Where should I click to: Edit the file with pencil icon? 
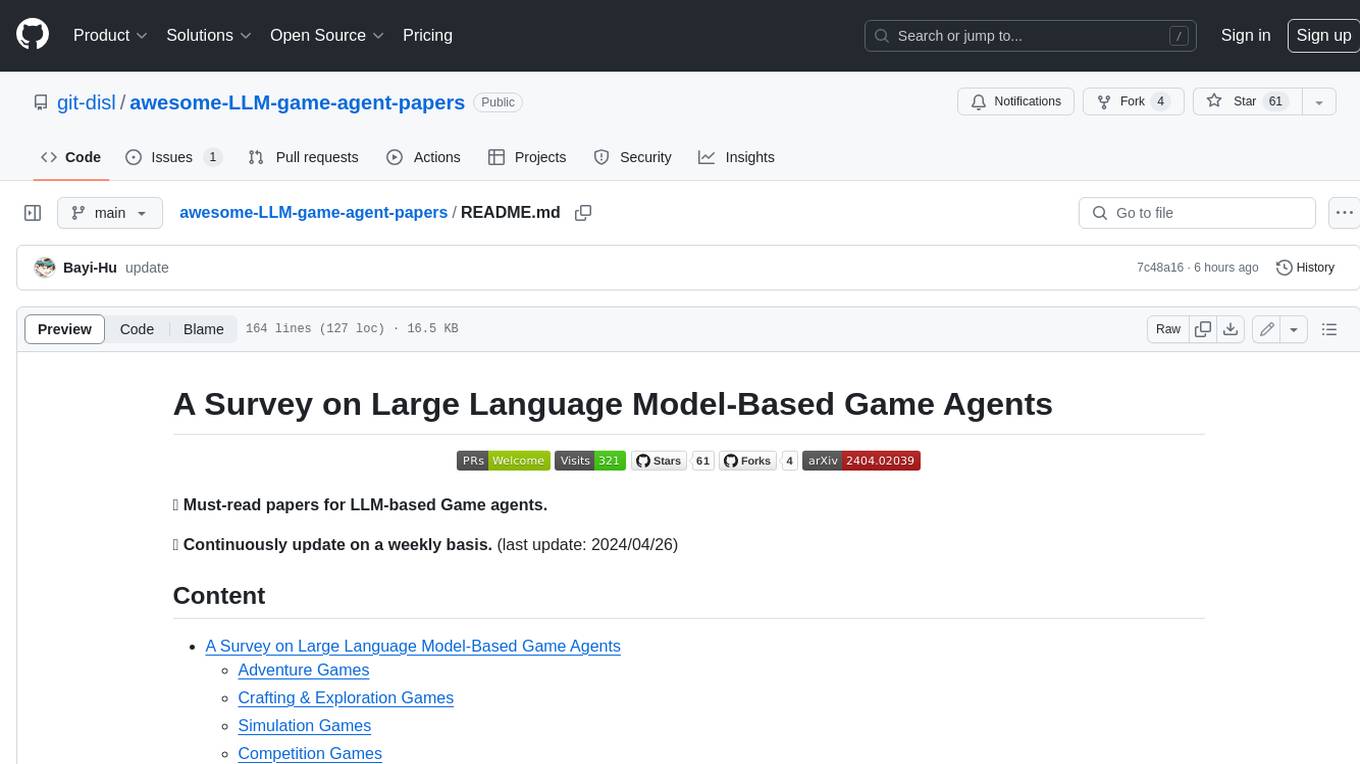pyautogui.click(x=1267, y=329)
